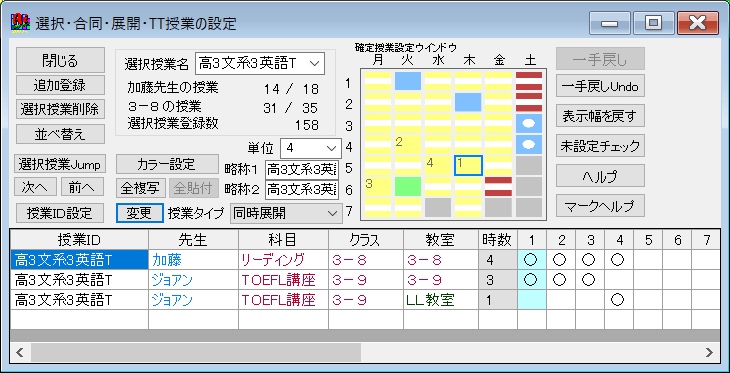Viewport: 730px width, 373px height.
Task: Select highlighted 高3文系3英語T first row cell
Action: point(79,260)
